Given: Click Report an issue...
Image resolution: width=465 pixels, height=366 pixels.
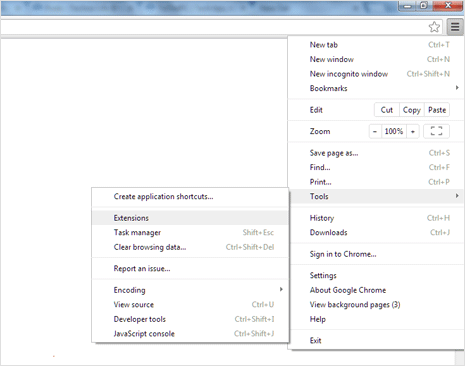Looking at the screenshot, I should coord(190,269).
